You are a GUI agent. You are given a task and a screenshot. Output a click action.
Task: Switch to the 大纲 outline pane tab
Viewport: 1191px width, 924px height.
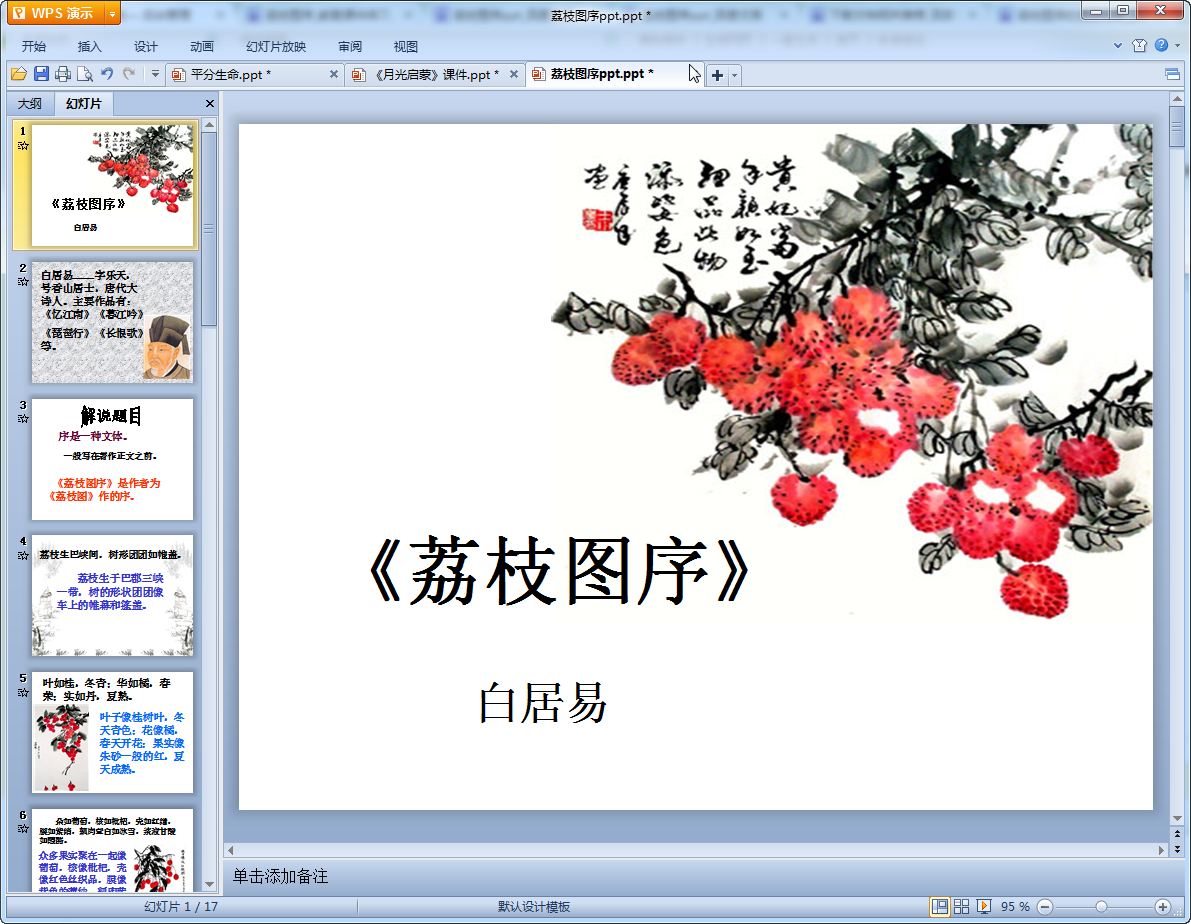click(30, 103)
